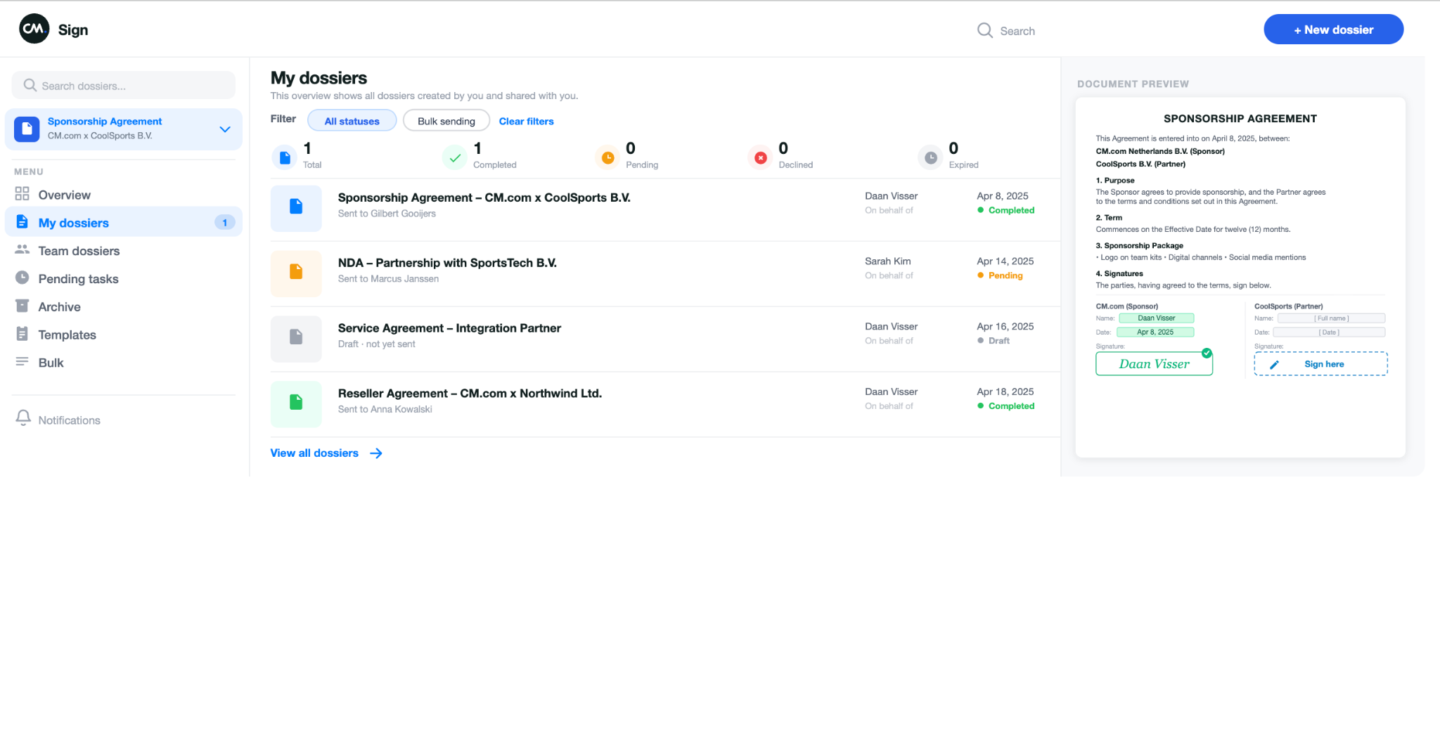Click the Full name field in preview
This screenshot has height=740, width=1440.
1331,318
